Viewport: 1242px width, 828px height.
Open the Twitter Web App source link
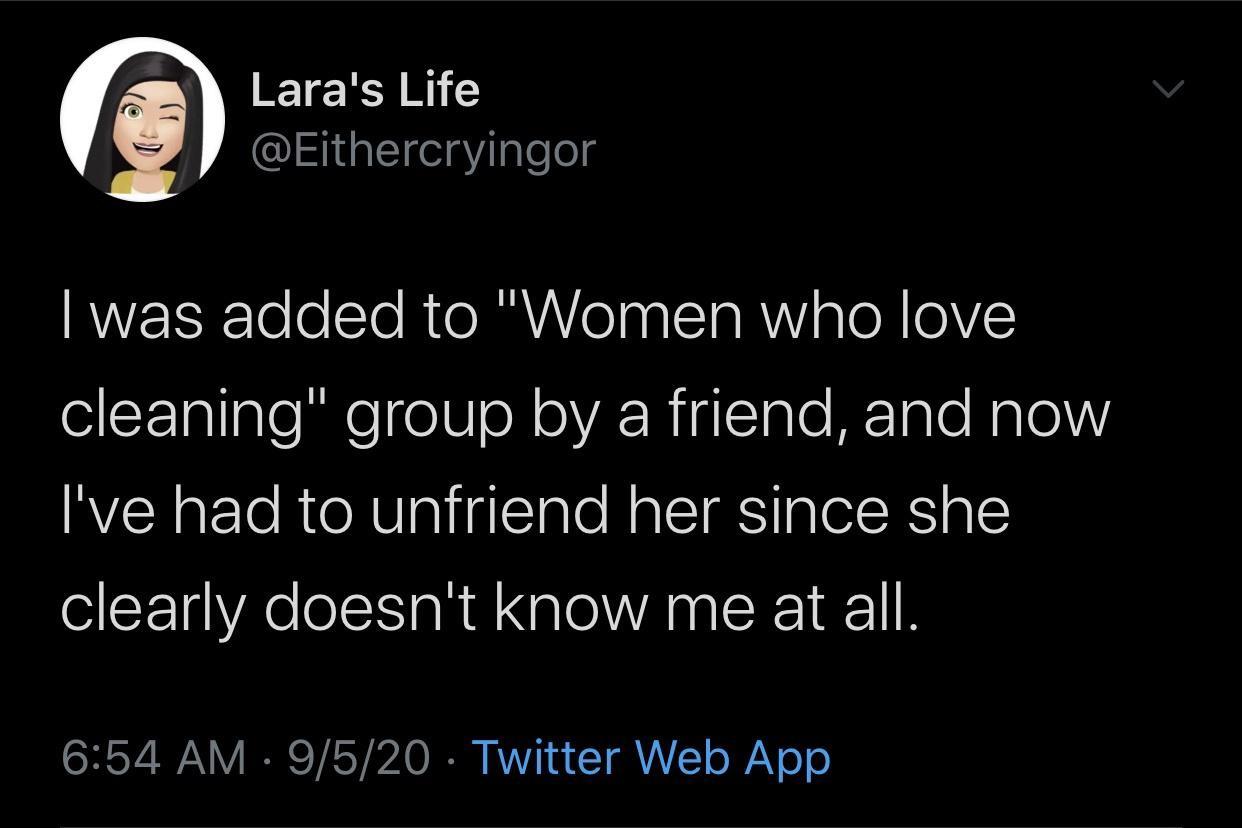pyautogui.click(x=650, y=758)
